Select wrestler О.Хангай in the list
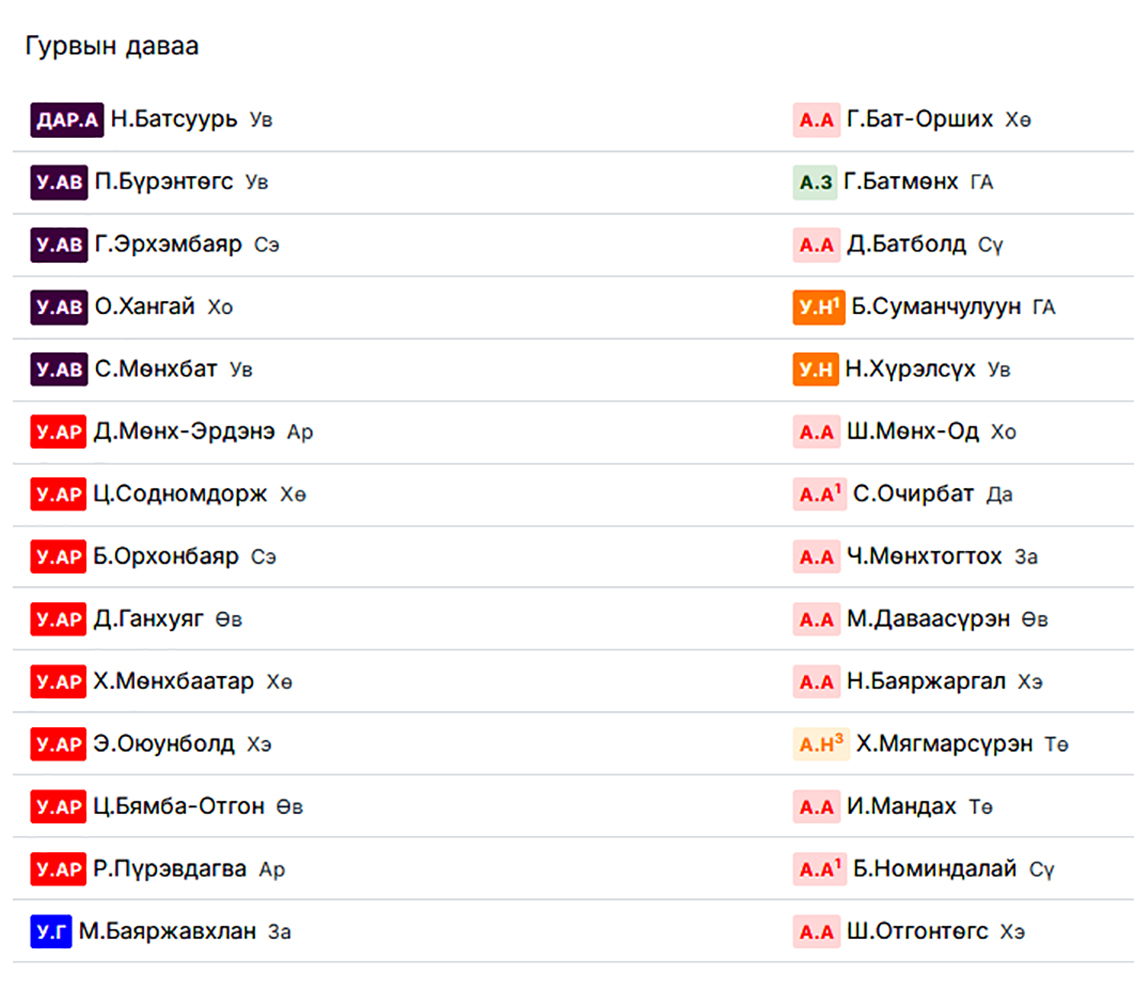Viewport: 1134px width, 990px height. coord(145,307)
